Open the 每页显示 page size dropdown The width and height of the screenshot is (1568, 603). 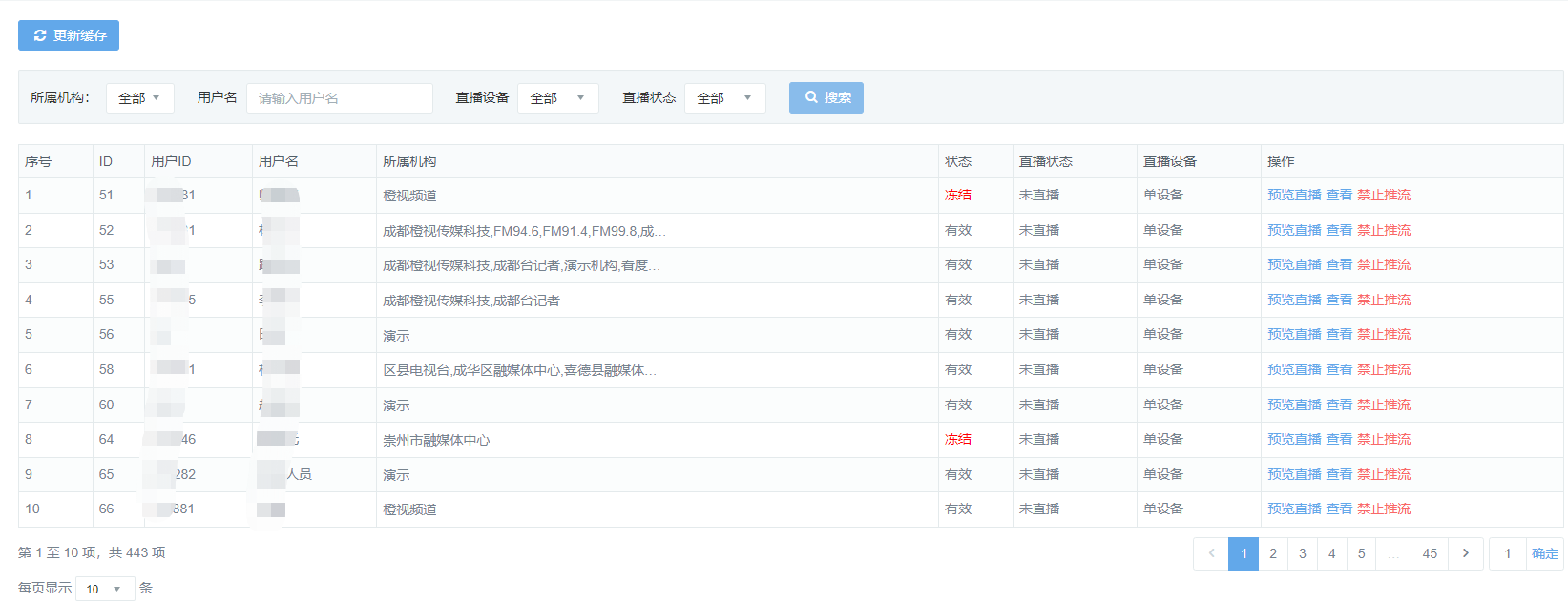click(104, 589)
